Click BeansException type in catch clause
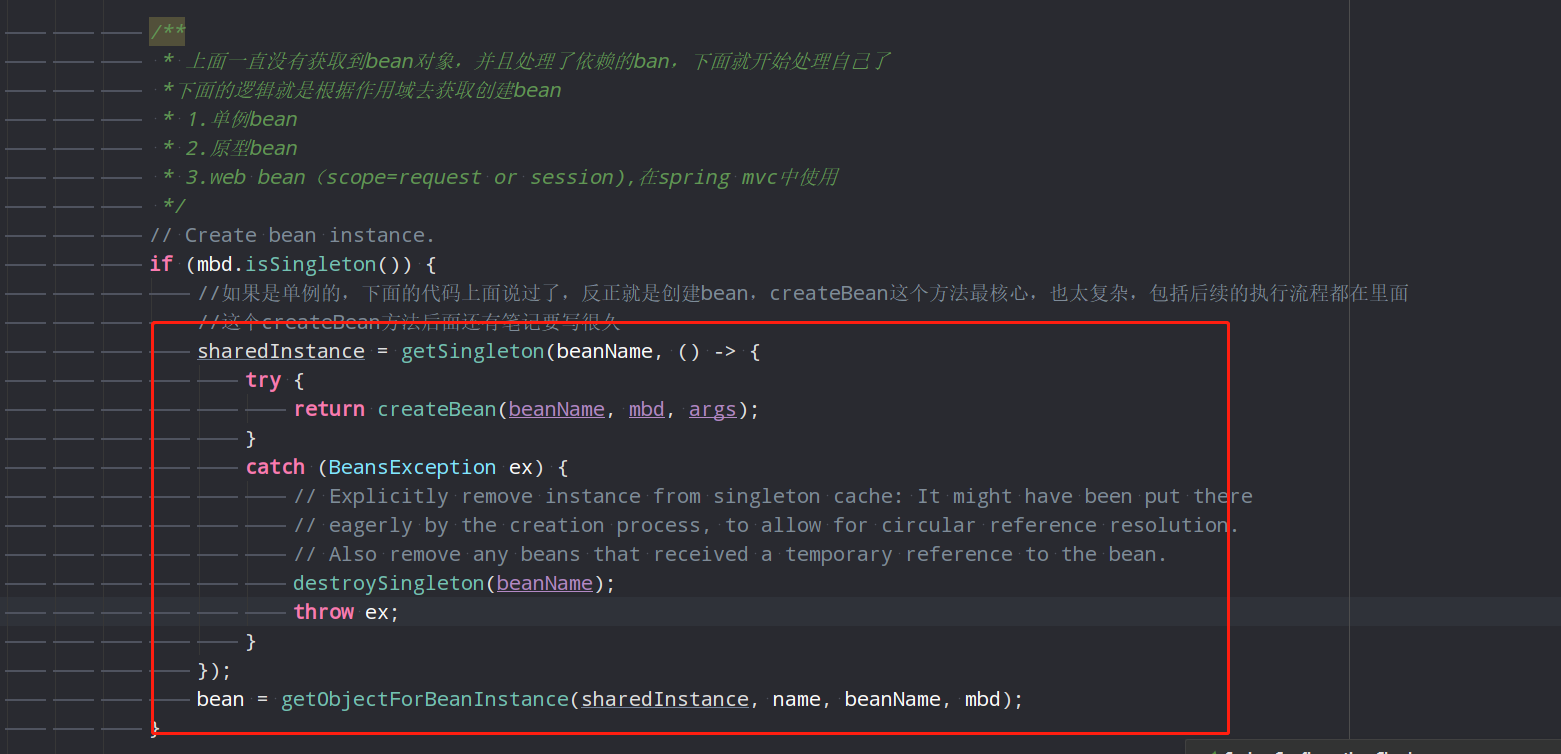Screen dimensions: 1561x754 click(x=412, y=468)
